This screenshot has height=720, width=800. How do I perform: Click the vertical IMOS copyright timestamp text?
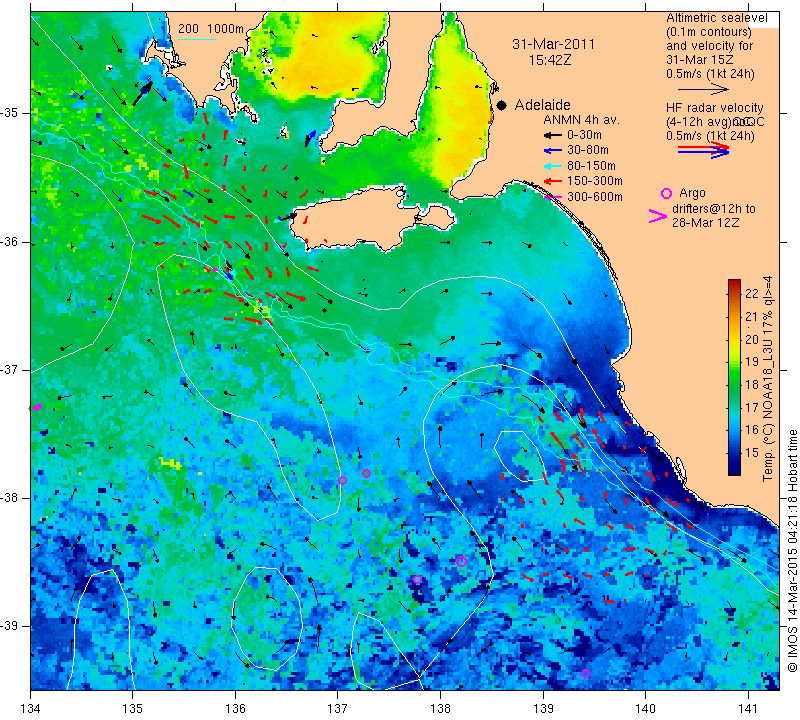[792, 551]
